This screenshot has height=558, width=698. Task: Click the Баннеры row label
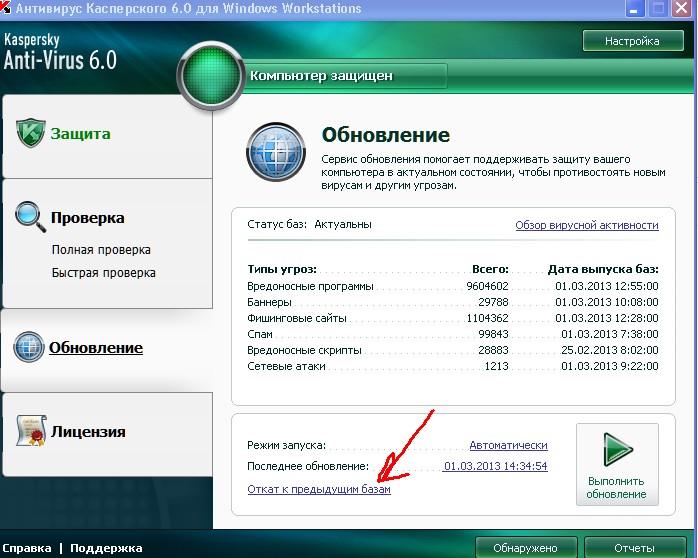tap(269, 302)
